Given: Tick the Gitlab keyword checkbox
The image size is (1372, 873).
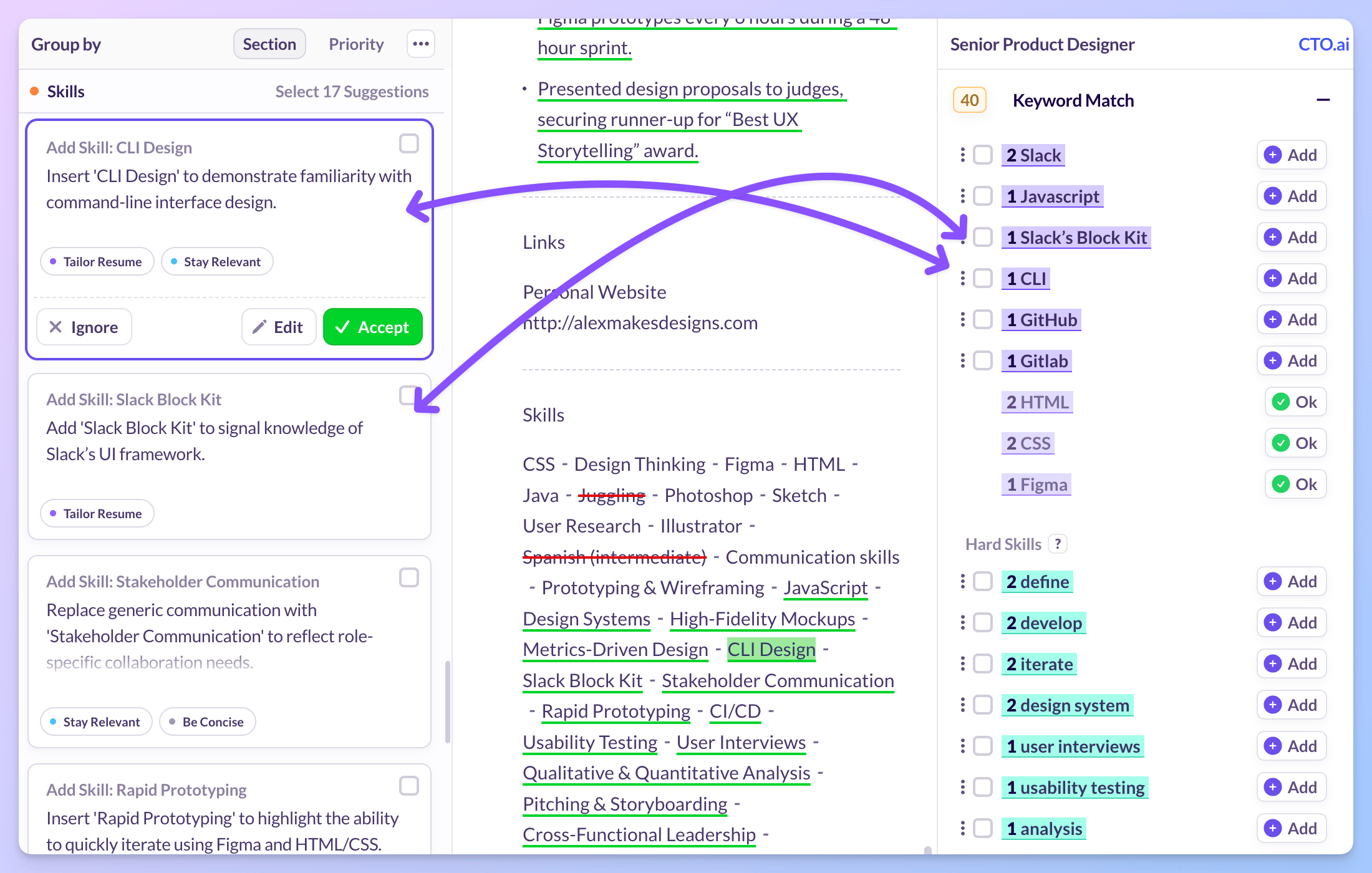Looking at the screenshot, I should (x=983, y=360).
